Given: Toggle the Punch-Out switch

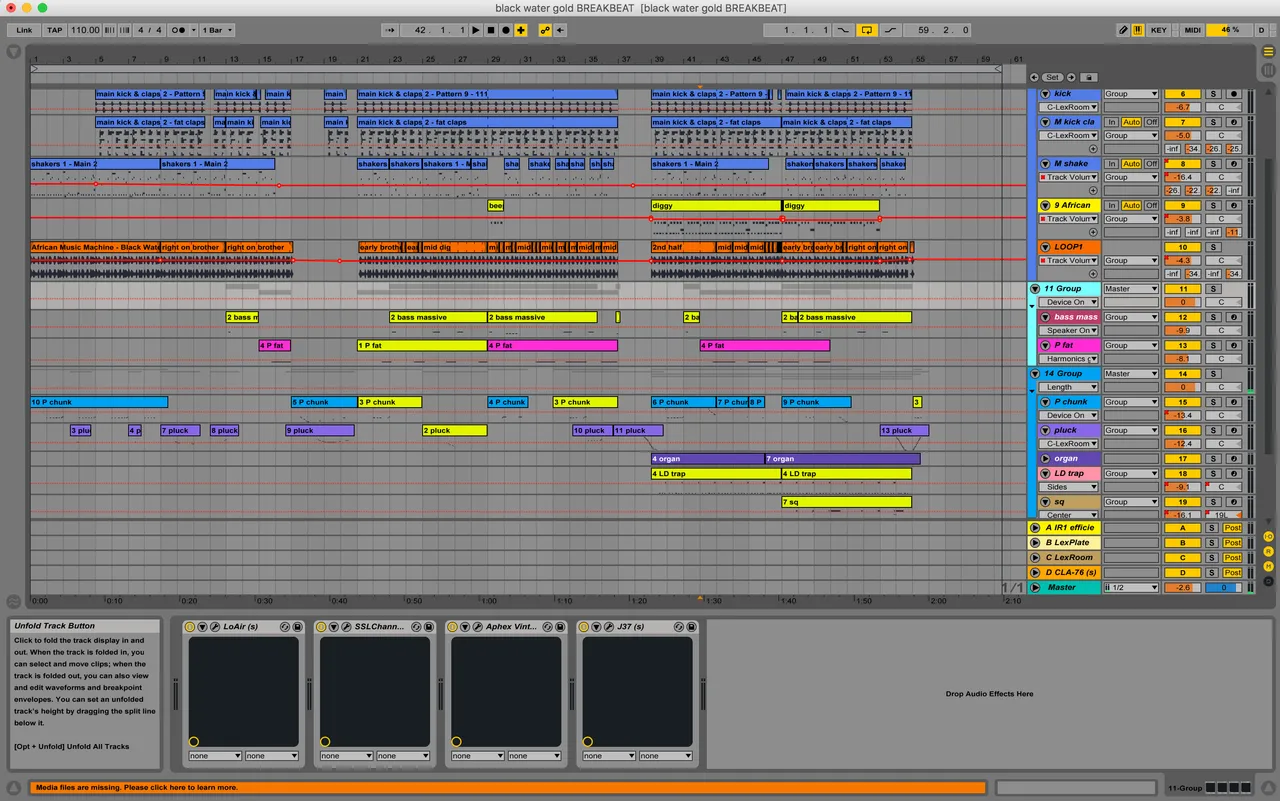Looking at the screenshot, I should pyautogui.click(x=890, y=30).
